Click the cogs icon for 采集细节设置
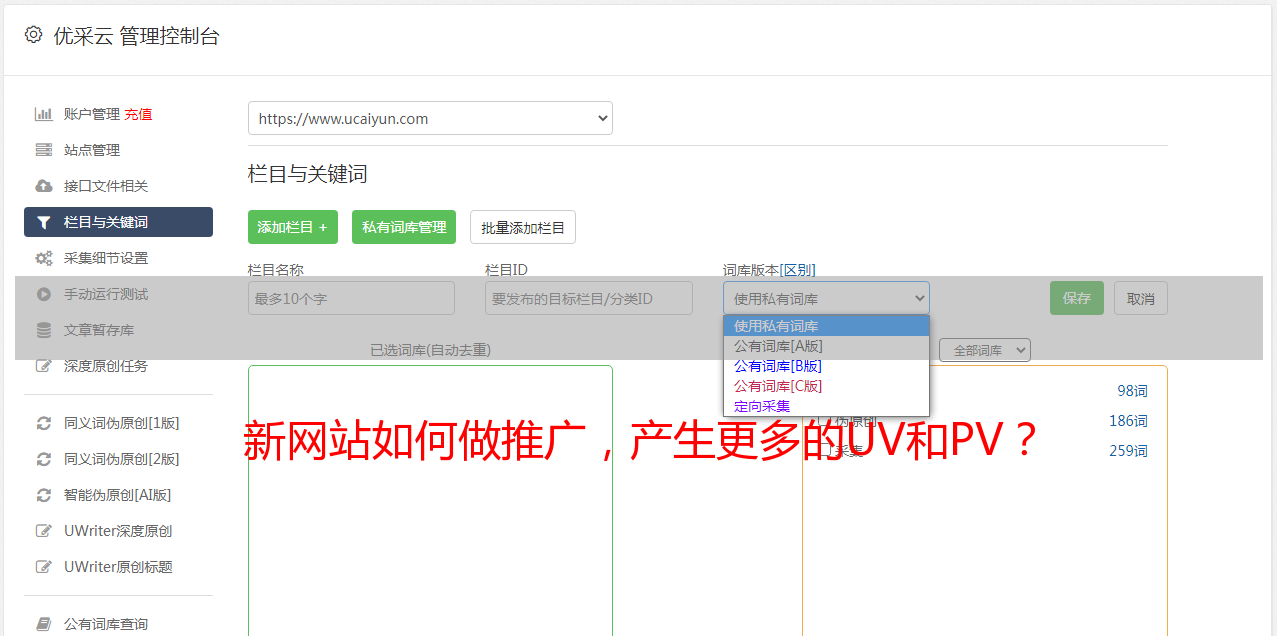The width and height of the screenshot is (1277, 636). (x=43, y=258)
